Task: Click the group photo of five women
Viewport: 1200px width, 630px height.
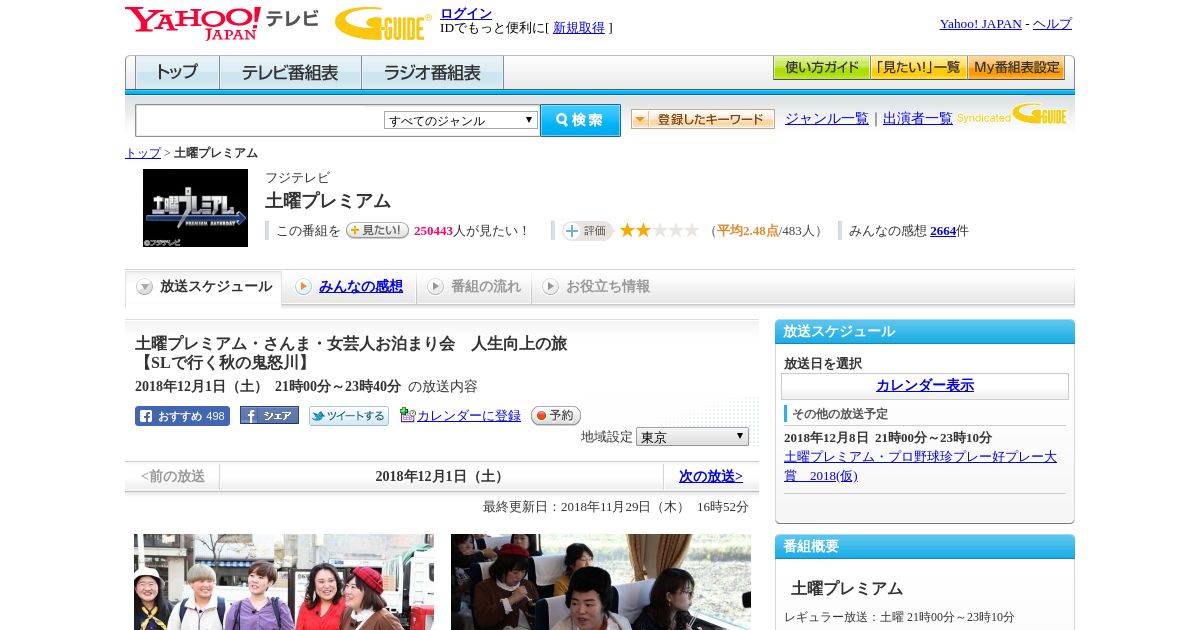Action: tap(284, 582)
